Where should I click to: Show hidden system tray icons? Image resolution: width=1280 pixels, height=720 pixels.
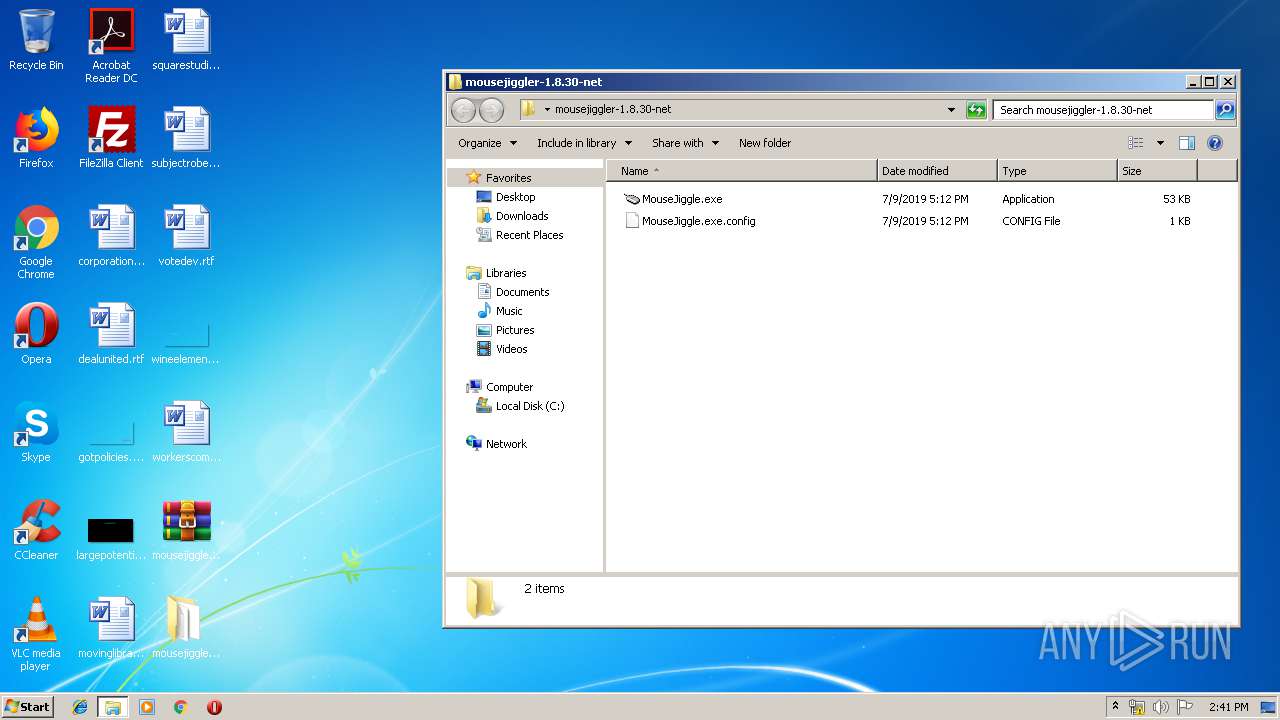point(1115,707)
